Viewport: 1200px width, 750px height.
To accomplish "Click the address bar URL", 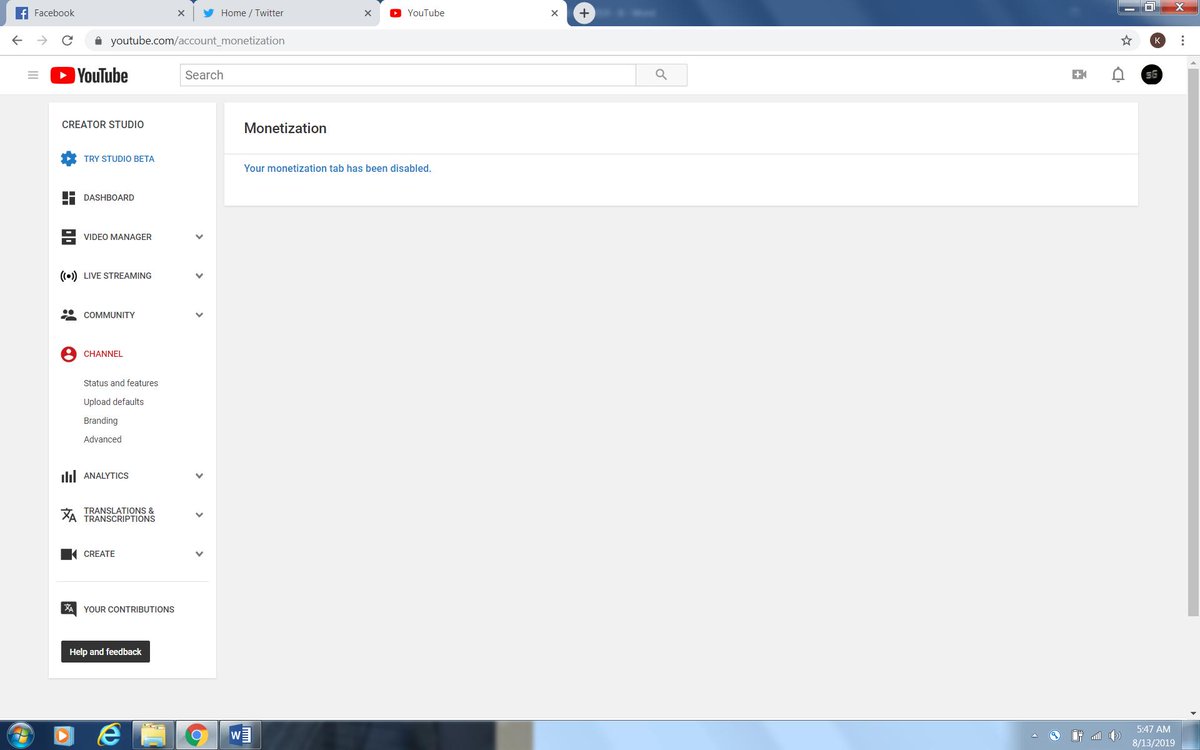I will click(x=197, y=41).
